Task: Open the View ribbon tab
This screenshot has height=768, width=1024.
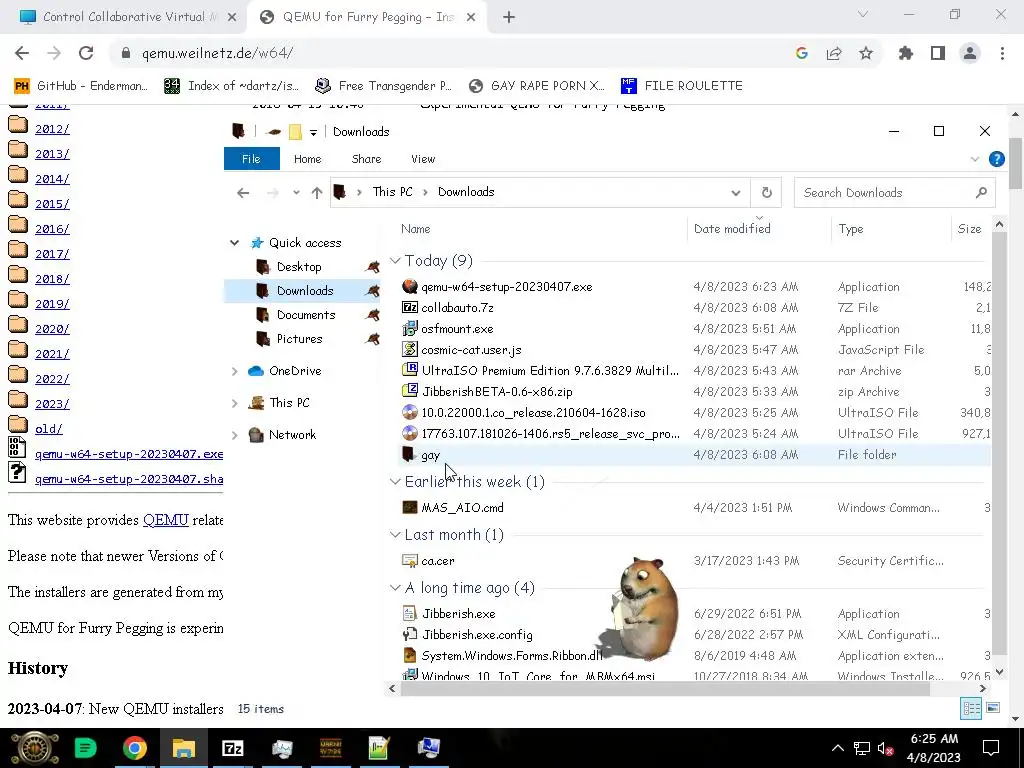Action: (423, 159)
